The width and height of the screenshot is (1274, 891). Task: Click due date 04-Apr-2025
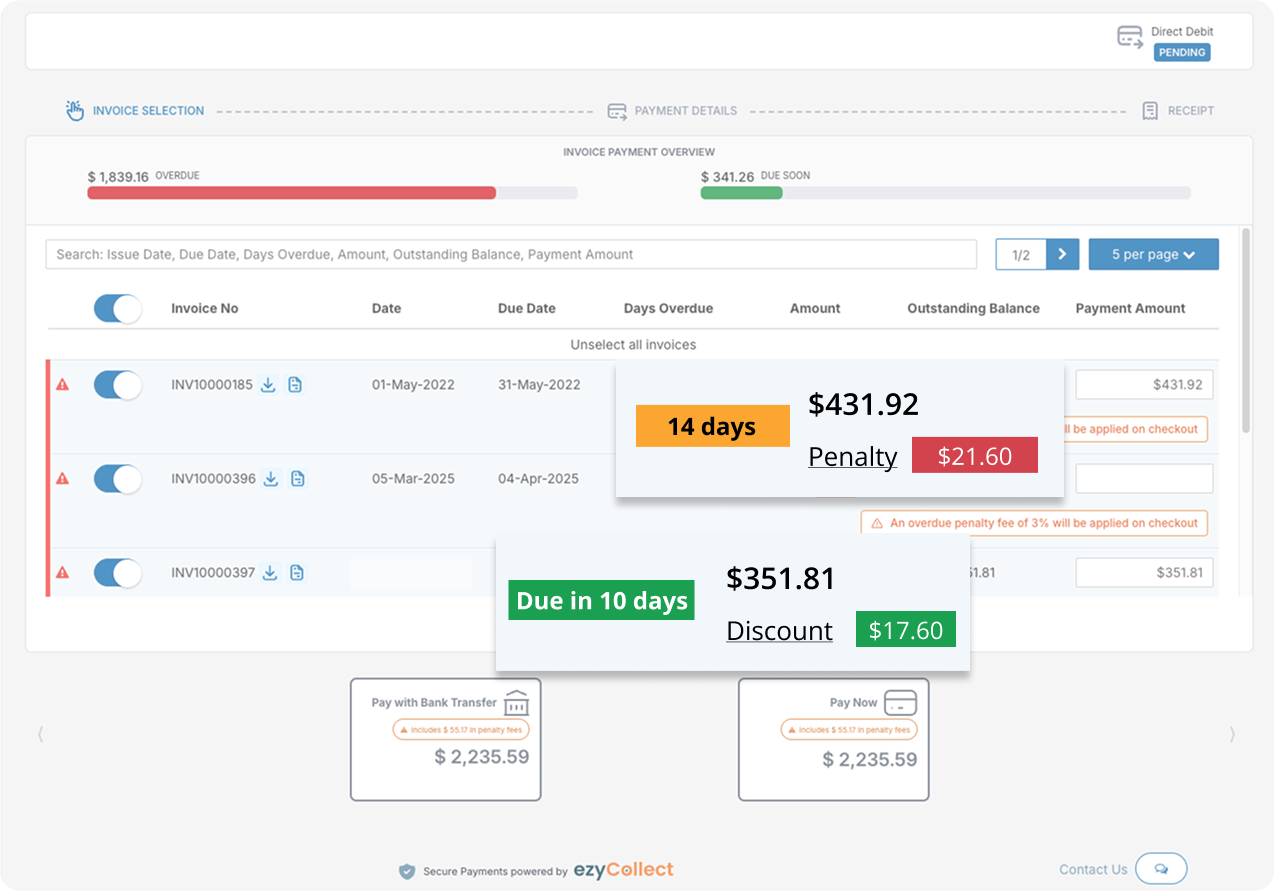pos(538,479)
